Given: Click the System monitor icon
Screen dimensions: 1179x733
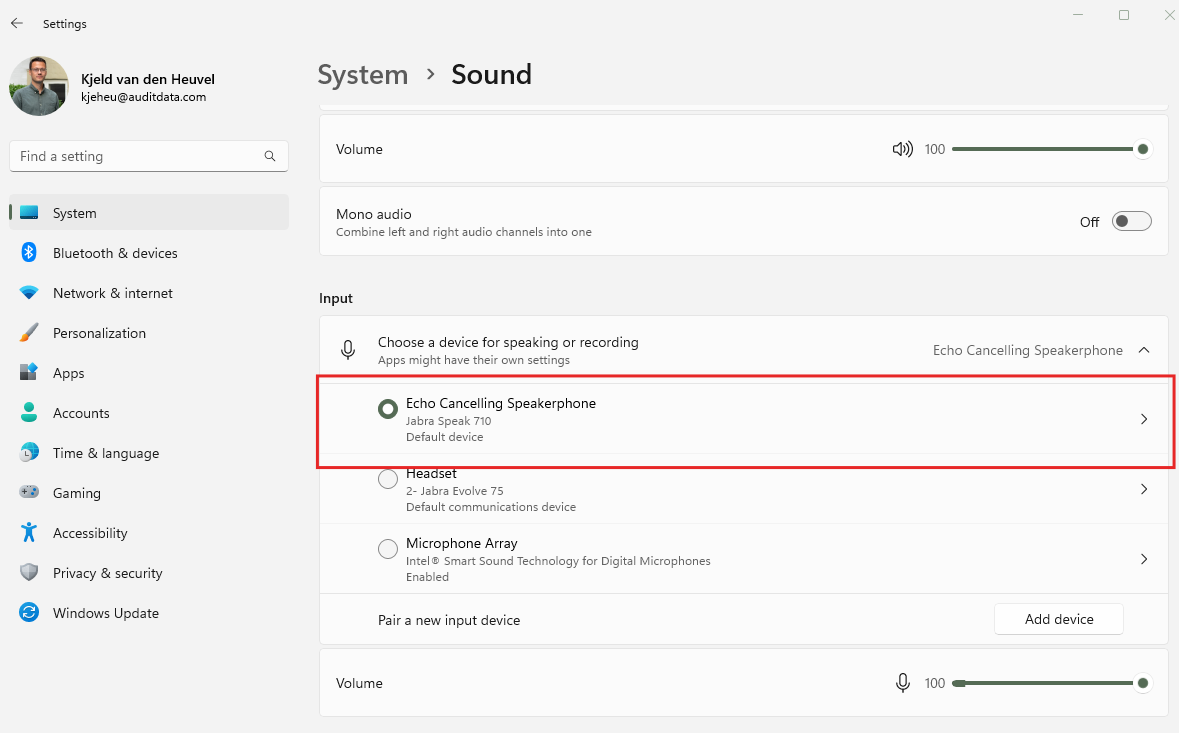Looking at the screenshot, I should [29, 213].
